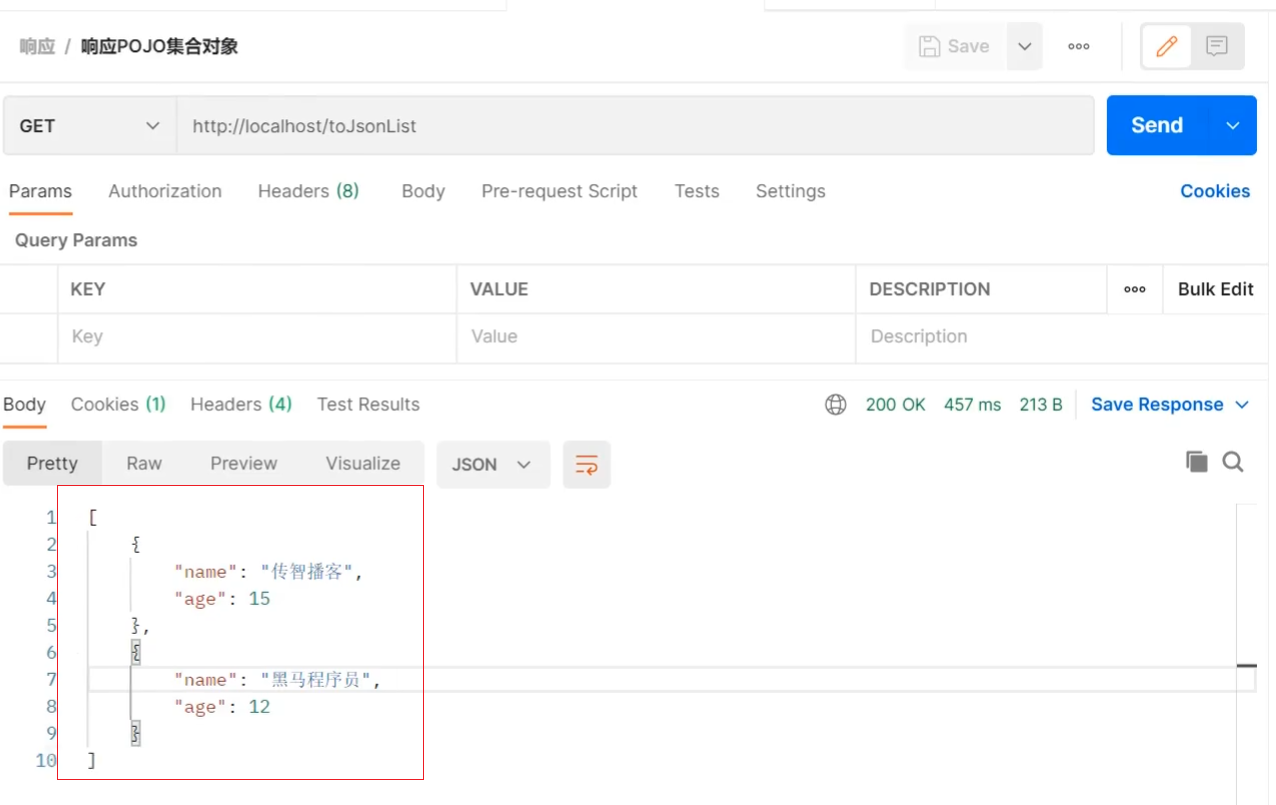This screenshot has width=1276, height=805.
Task: Expand the Save dropdown arrow
Action: click(x=1024, y=46)
